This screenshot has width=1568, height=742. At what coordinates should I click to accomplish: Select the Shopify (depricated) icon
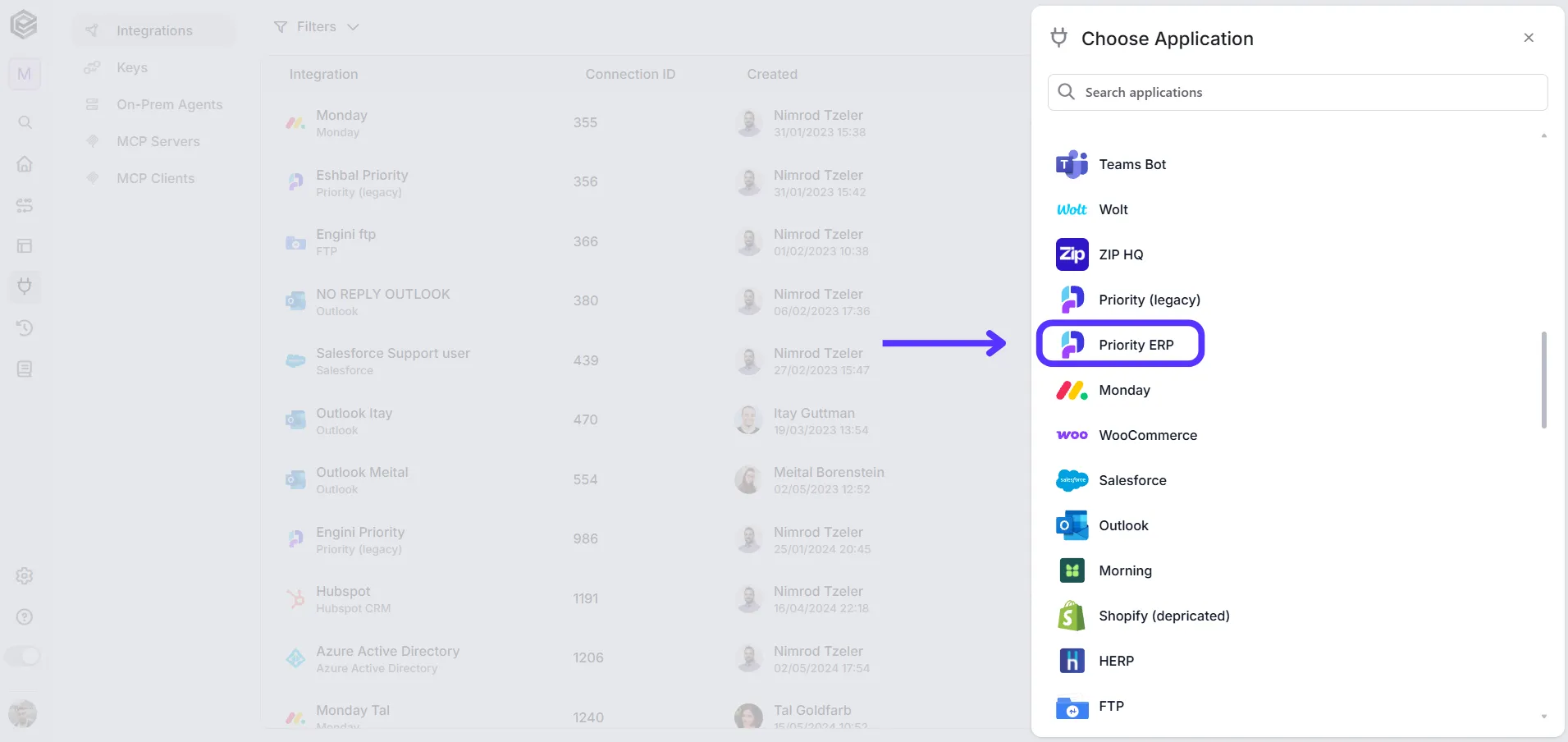(1072, 616)
